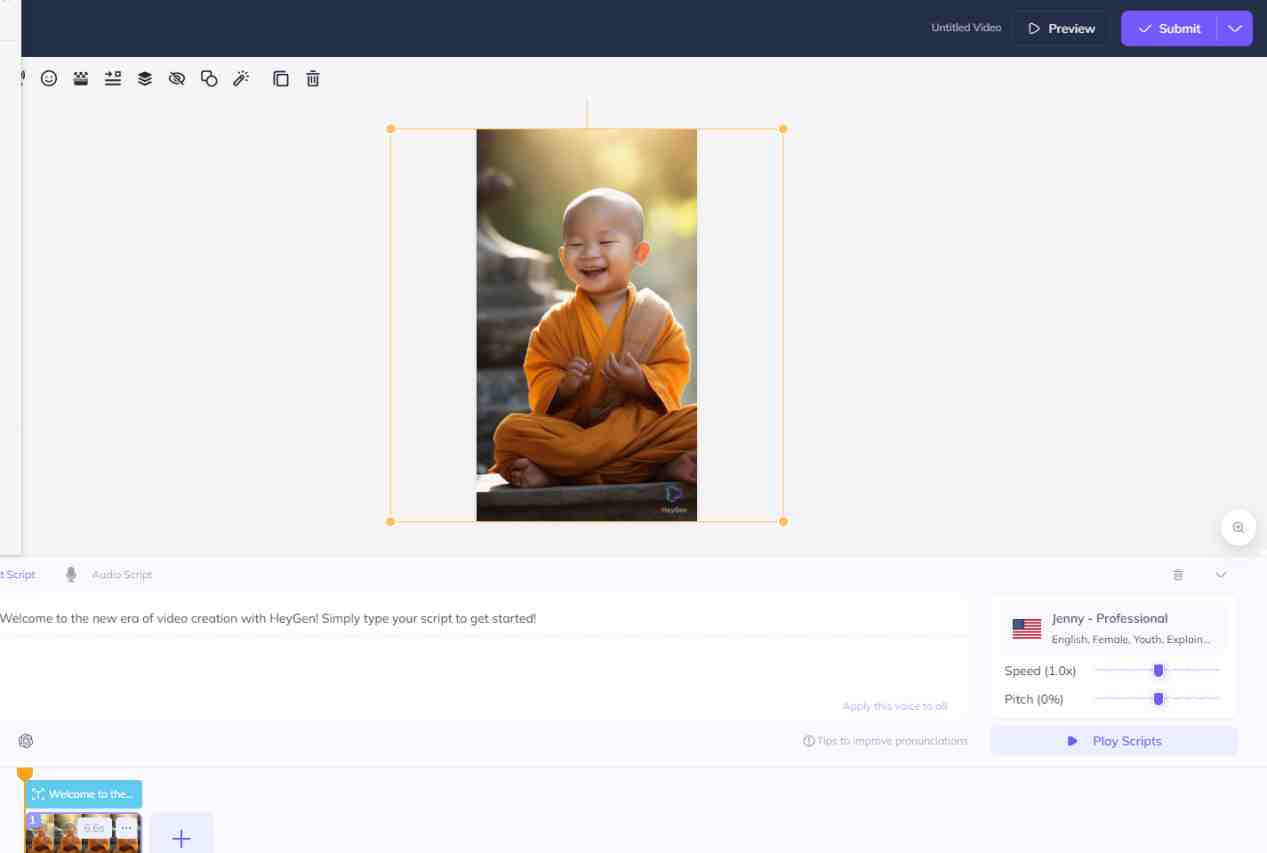Click the Pitch slider handle
Viewport: 1267px width, 853px height.
coord(1158,698)
